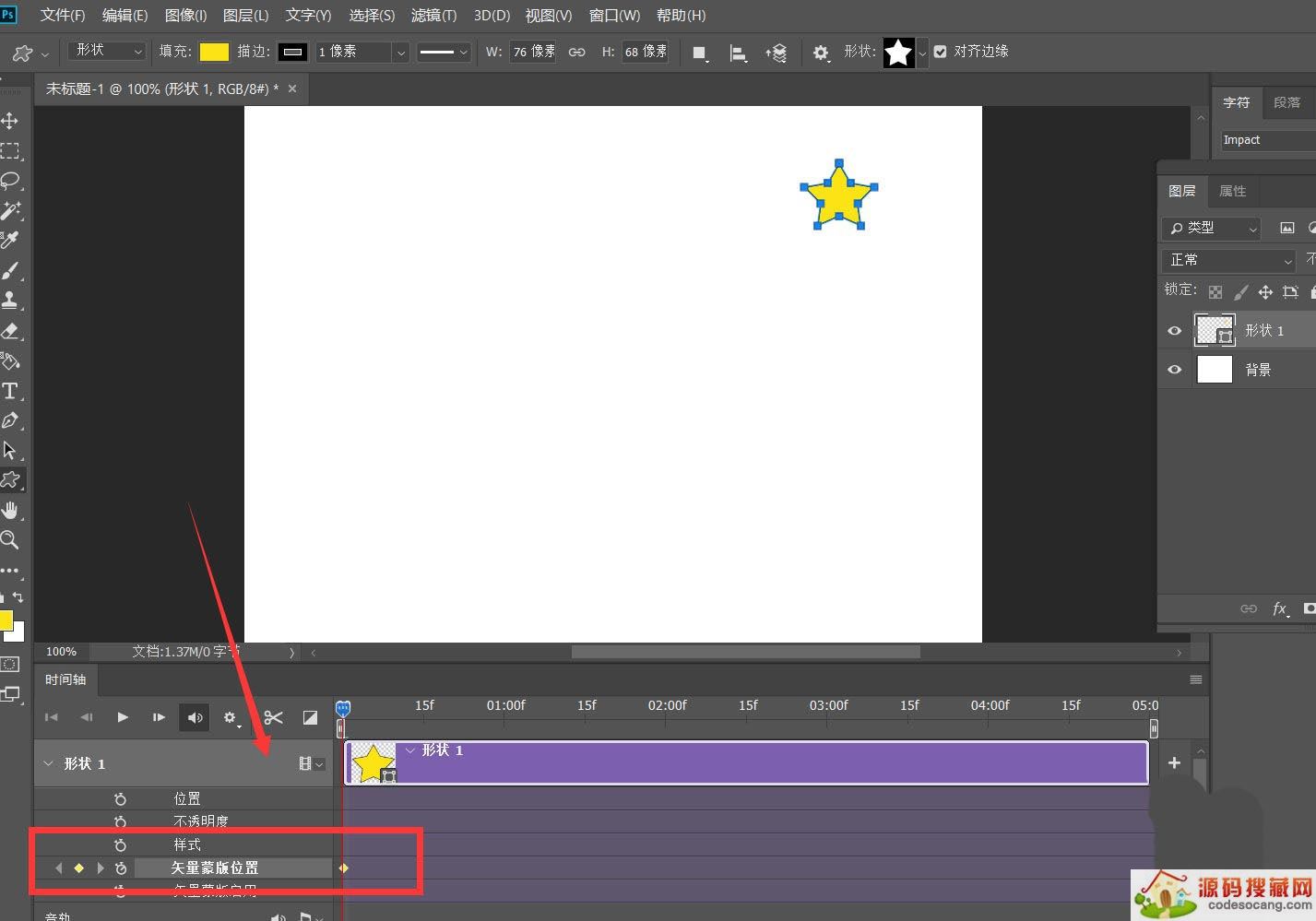Add media to track plus button
Viewport: 1316px width, 921px height.
1174,762
